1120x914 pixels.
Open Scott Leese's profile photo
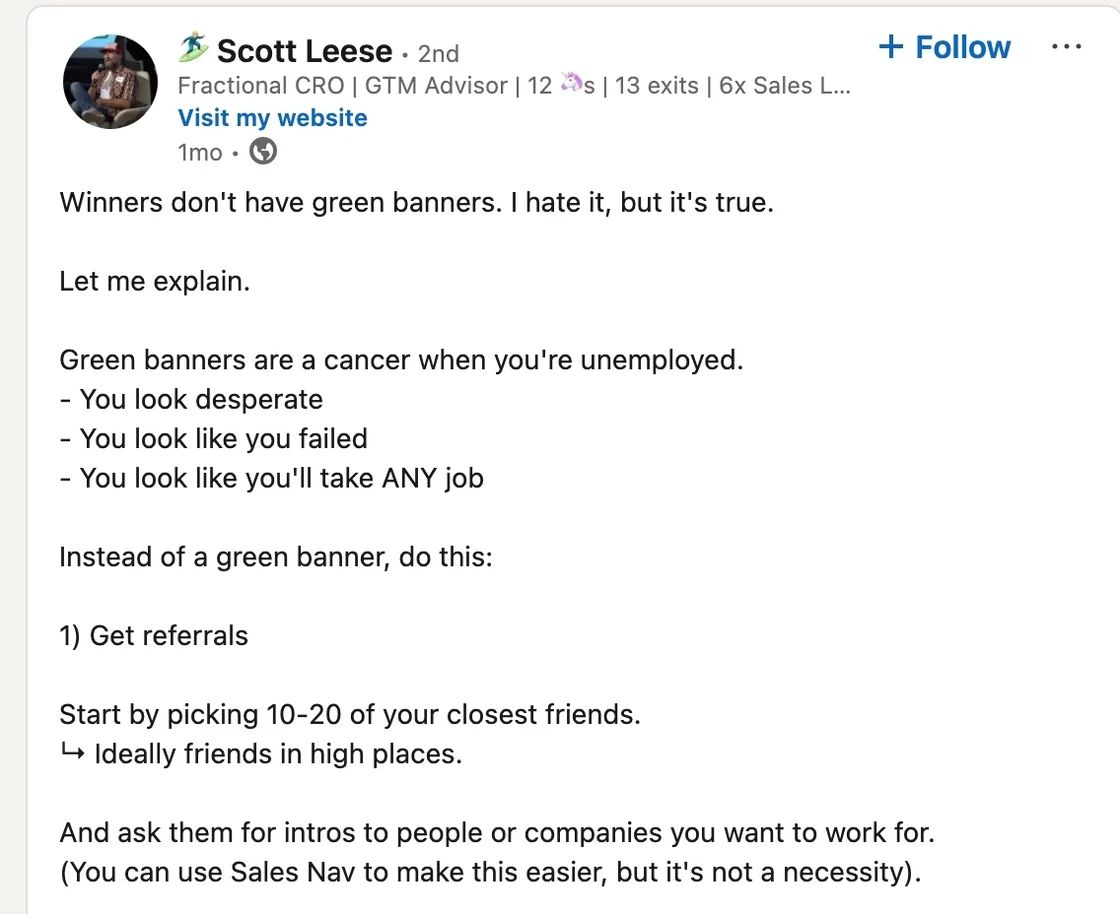pyautogui.click(x=110, y=81)
